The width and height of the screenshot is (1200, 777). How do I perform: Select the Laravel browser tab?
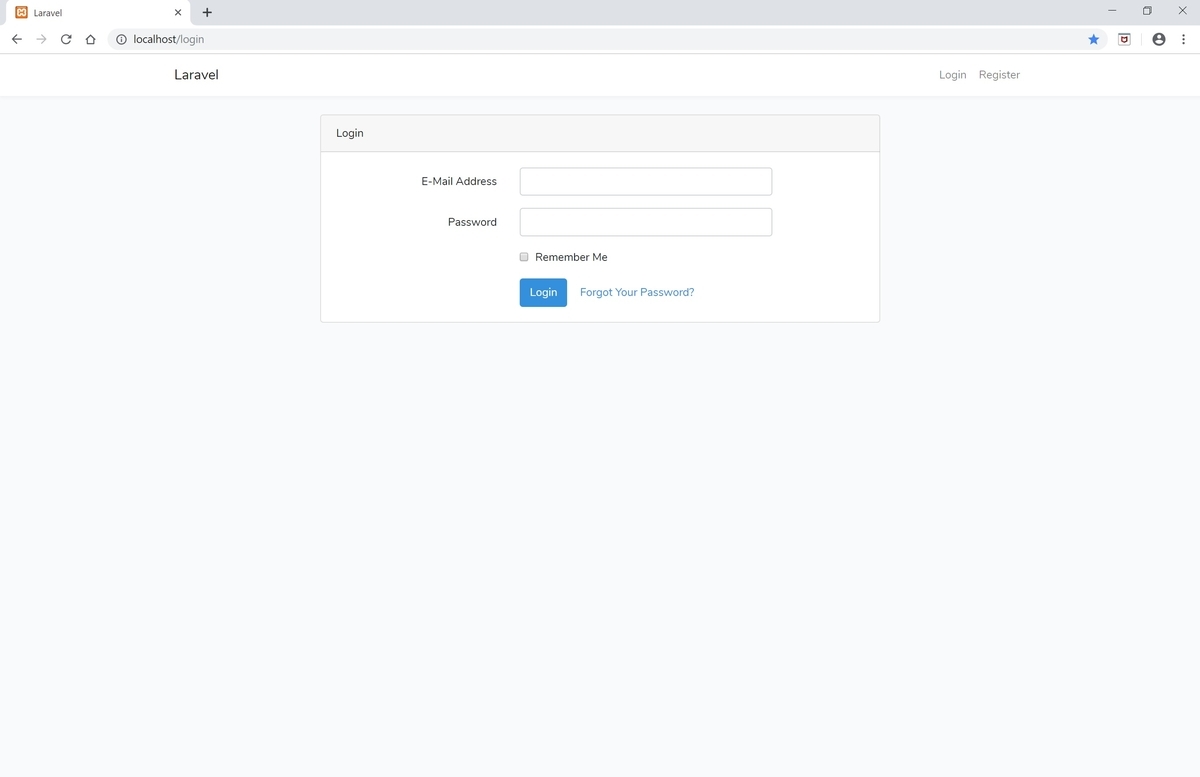[98, 13]
